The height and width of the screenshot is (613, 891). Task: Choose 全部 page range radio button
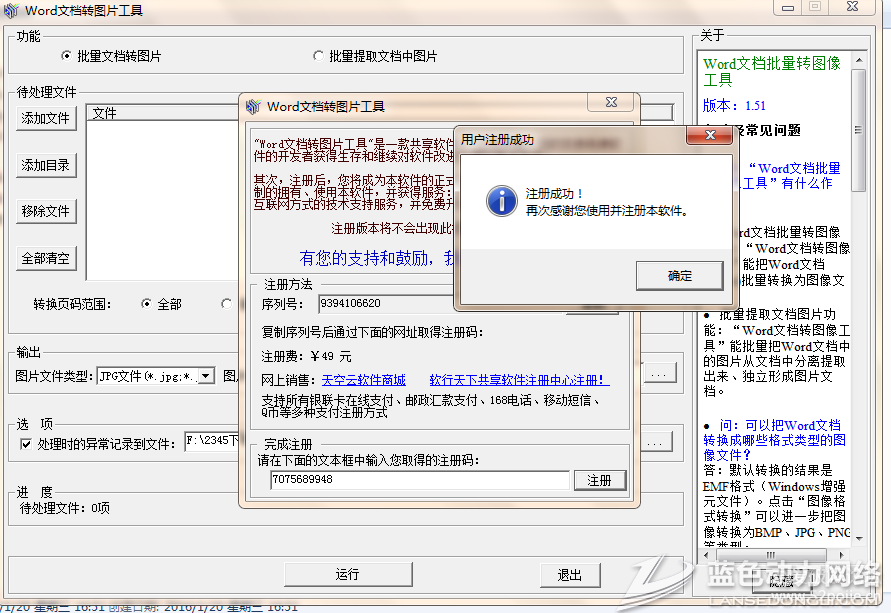pos(147,304)
